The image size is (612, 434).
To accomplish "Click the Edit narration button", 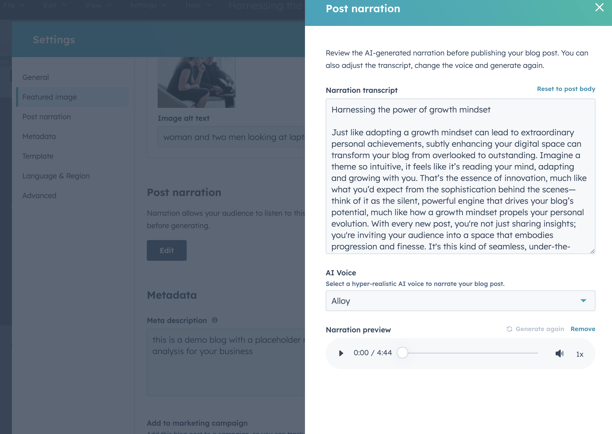I will click(167, 250).
